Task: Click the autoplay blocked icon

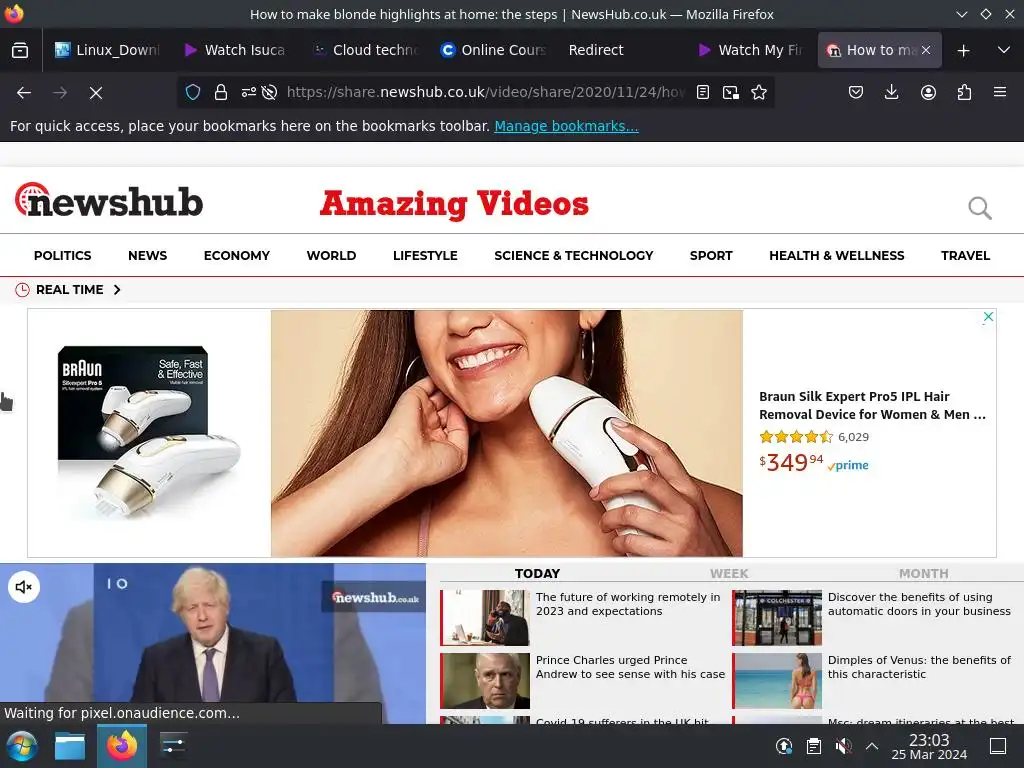Action: click(x=269, y=92)
